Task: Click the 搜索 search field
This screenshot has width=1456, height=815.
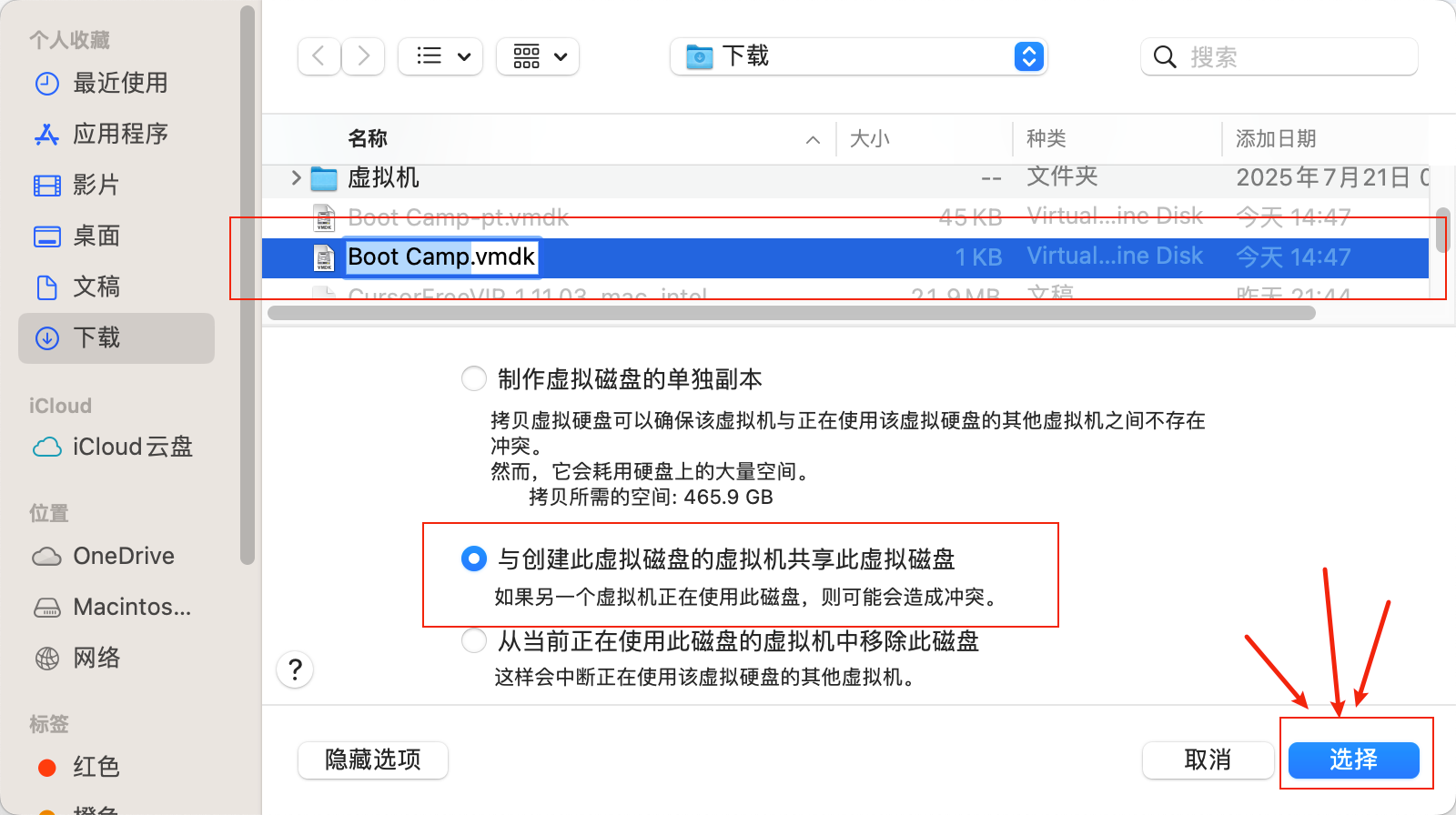Action: click(1279, 56)
